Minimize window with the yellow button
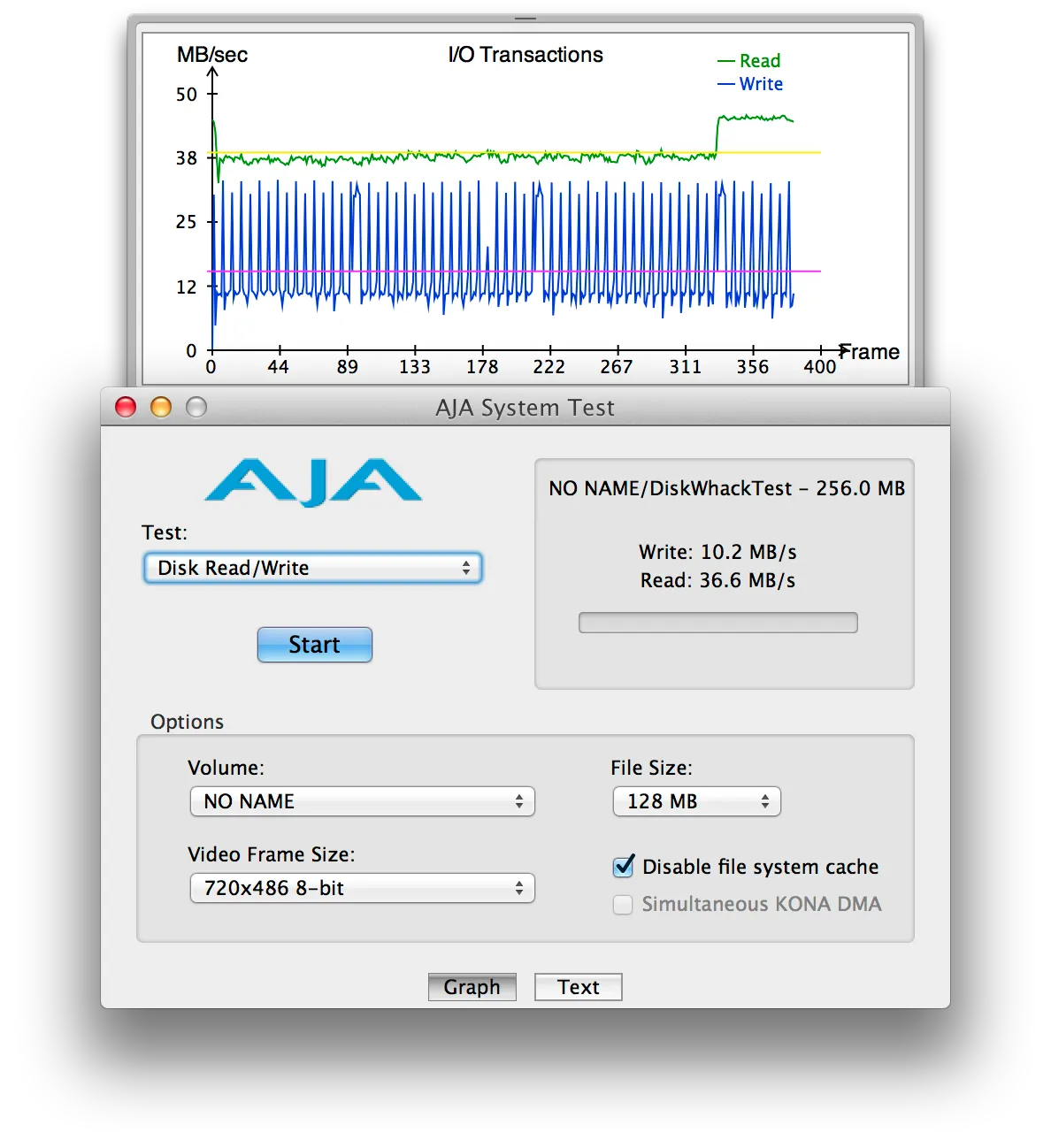Image resolution: width=1051 pixels, height=1148 pixels. (x=161, y=407)
